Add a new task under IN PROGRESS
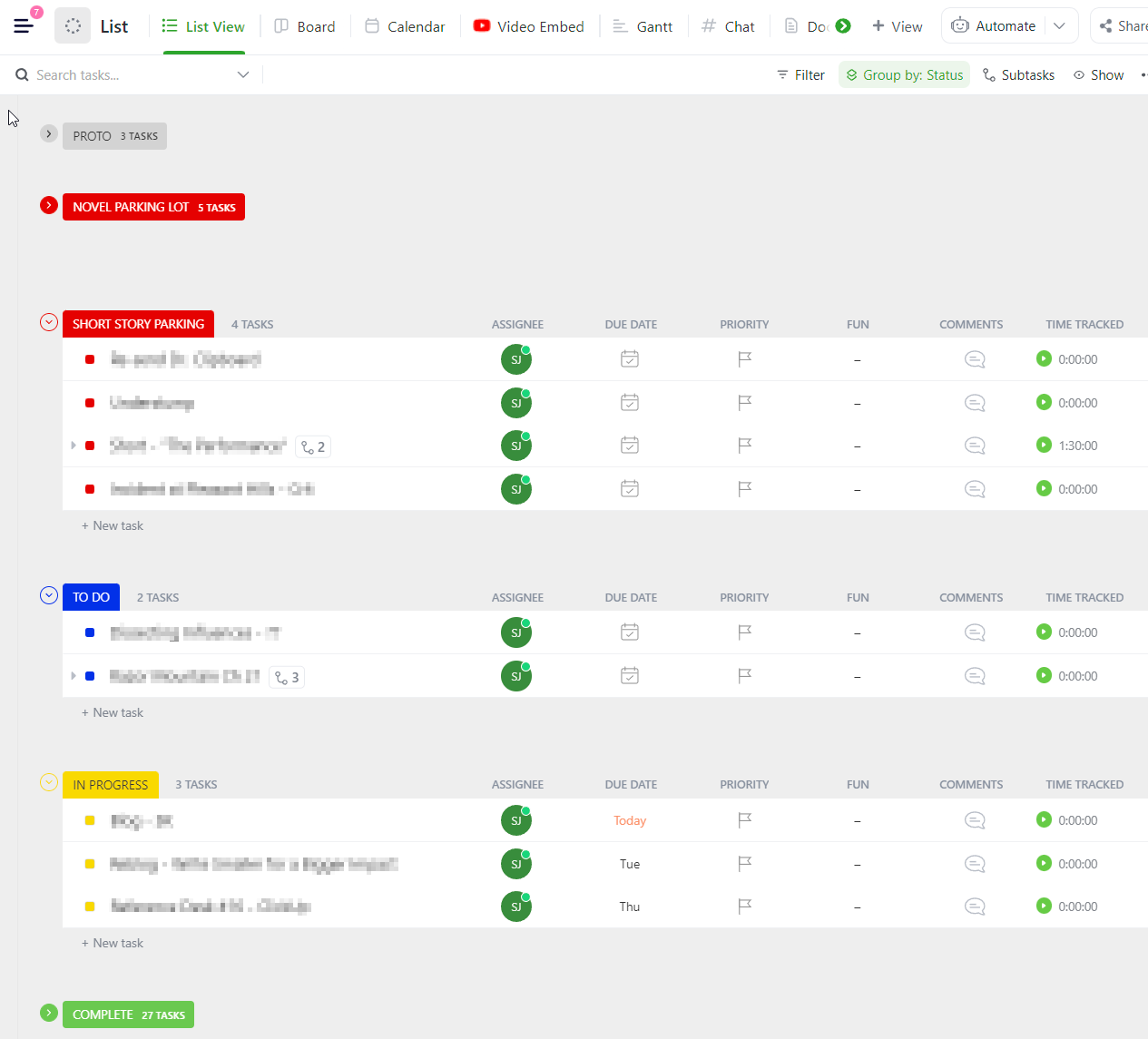Viewport: 1148px width, 1039px height. (x=112, y=943)
